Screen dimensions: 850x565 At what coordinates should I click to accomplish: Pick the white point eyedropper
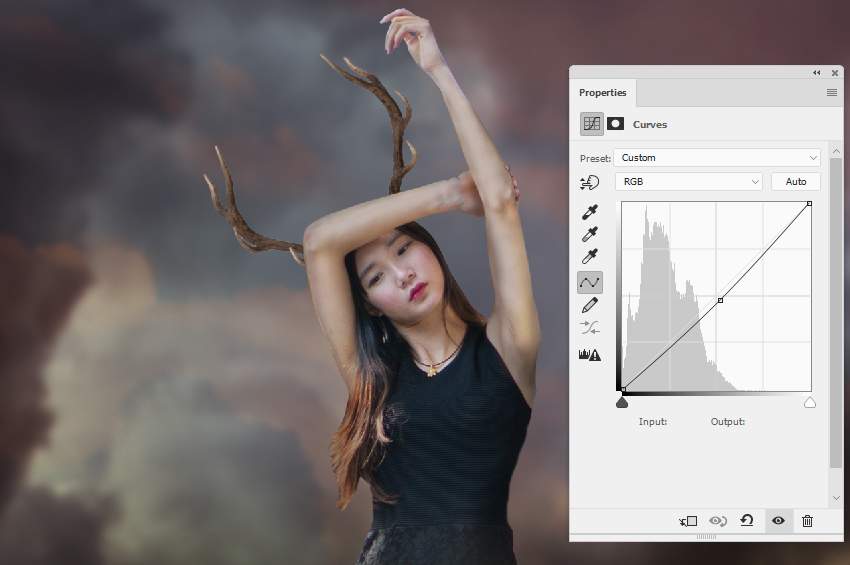[590, 256]
